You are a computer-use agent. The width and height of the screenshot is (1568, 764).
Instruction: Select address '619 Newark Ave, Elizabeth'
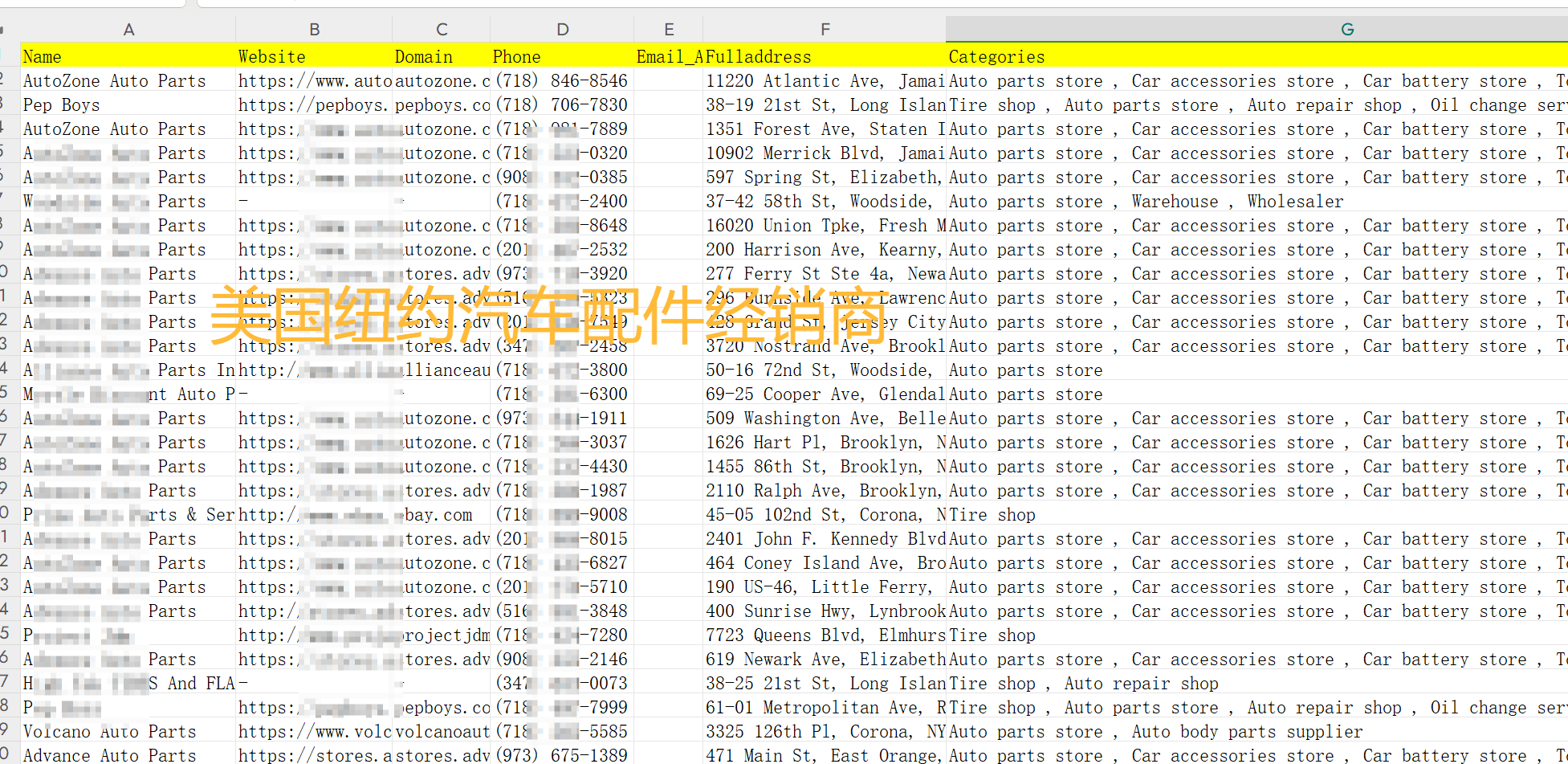(x=825, y=660)
